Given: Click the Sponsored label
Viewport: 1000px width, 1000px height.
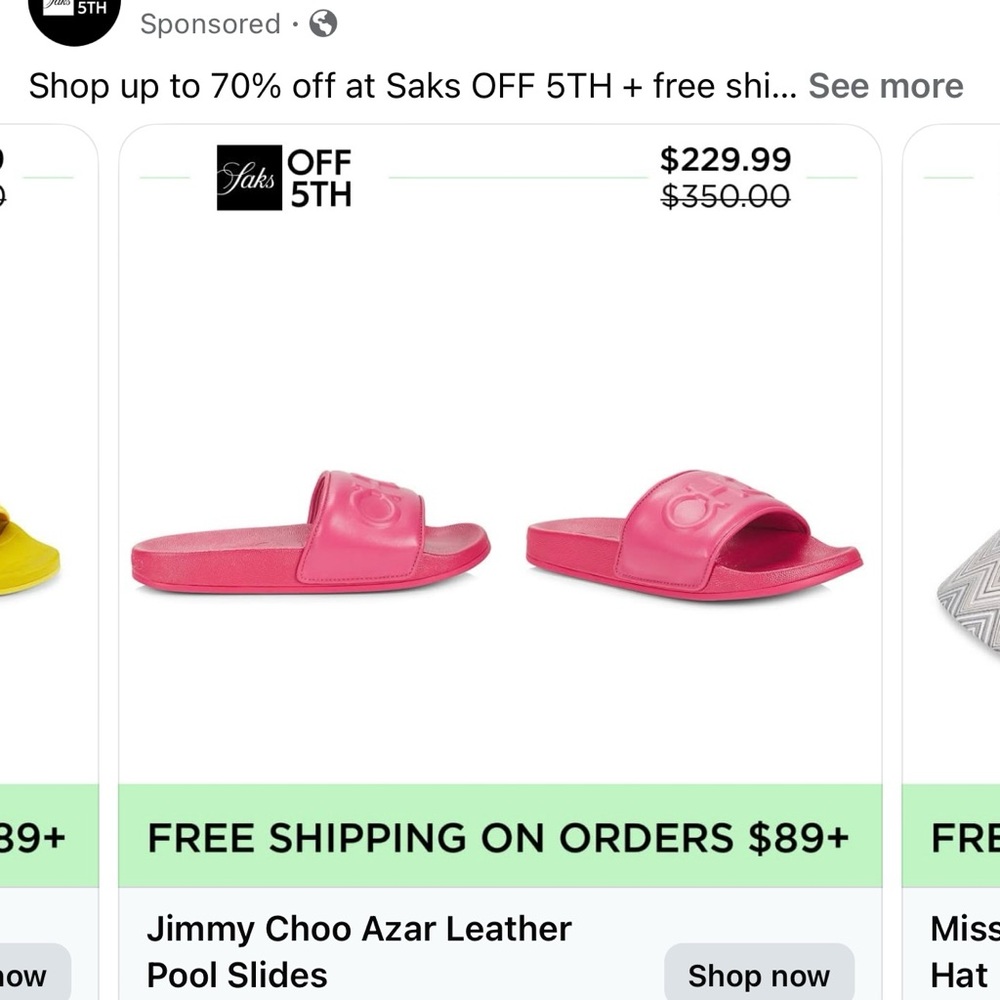Looking at the screenshot, I should point(209,24).
